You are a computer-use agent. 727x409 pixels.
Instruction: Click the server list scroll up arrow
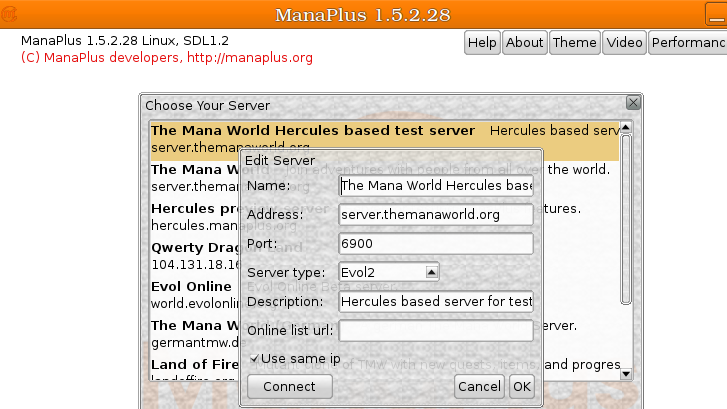[x=626, y=127]
